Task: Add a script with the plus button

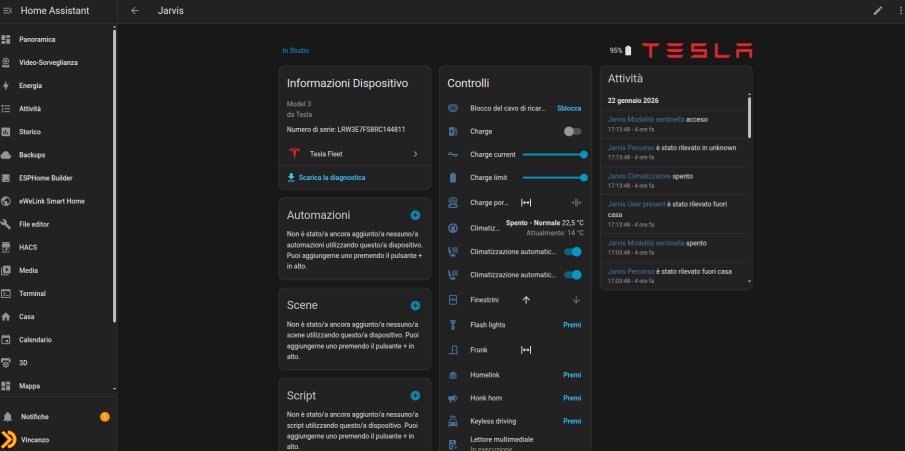Action: [x=415, y=396]
